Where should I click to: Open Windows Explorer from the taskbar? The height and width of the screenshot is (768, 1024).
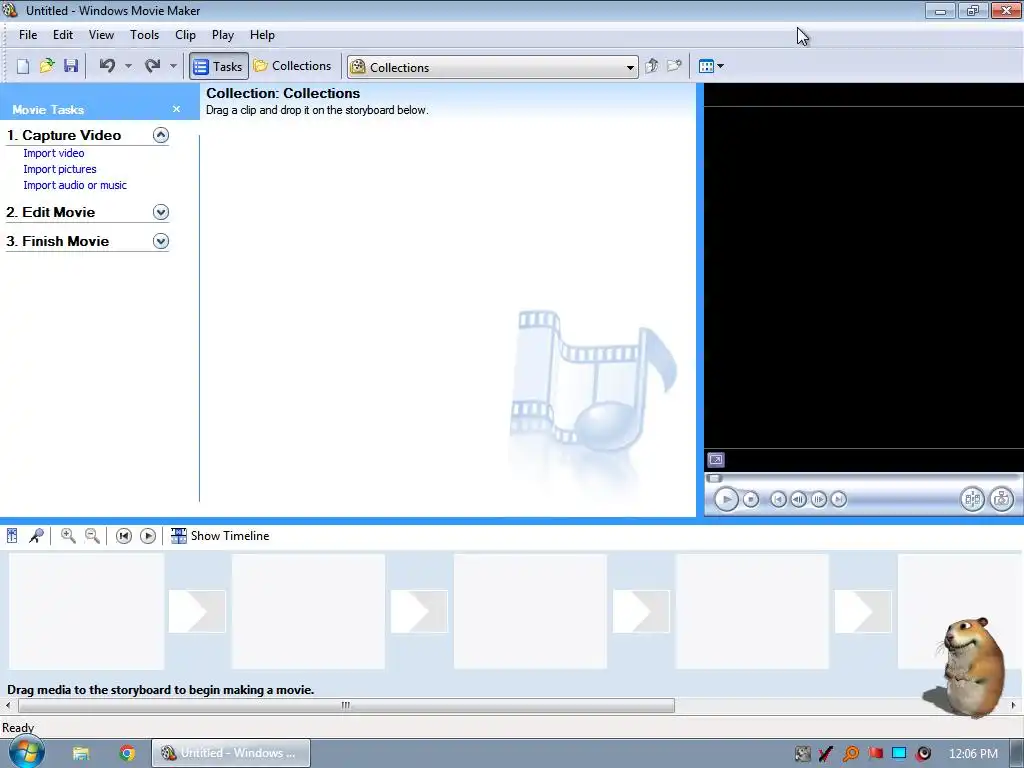81,754
